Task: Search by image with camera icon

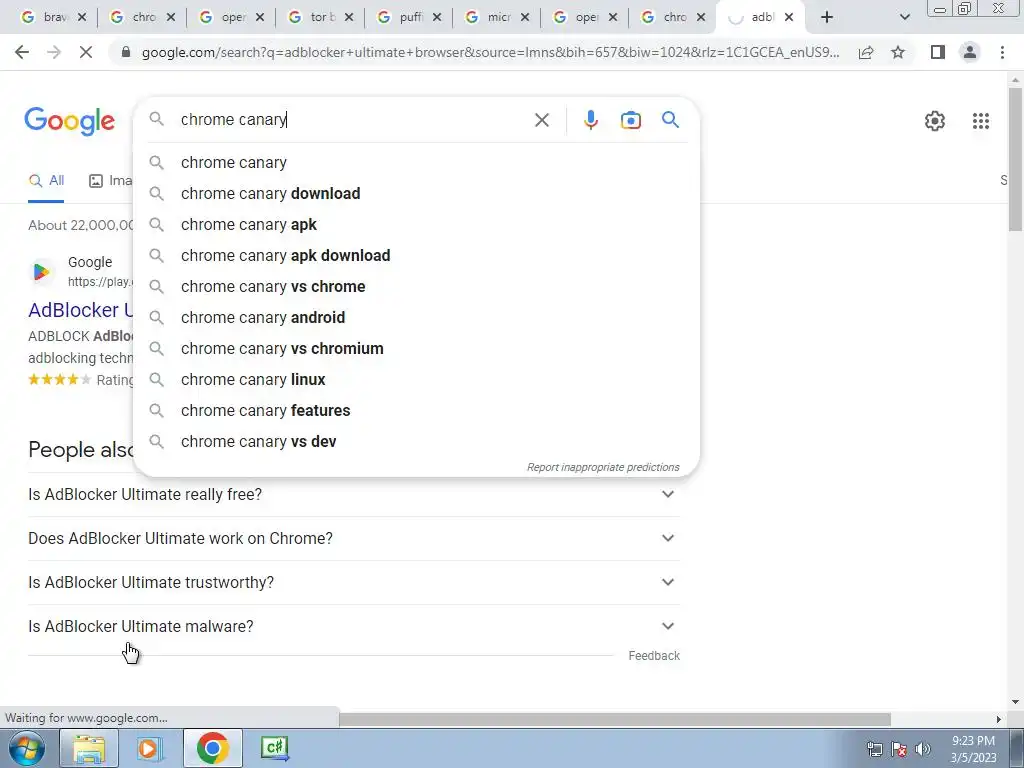Action: pyautogui.click(x=630, y=120)
